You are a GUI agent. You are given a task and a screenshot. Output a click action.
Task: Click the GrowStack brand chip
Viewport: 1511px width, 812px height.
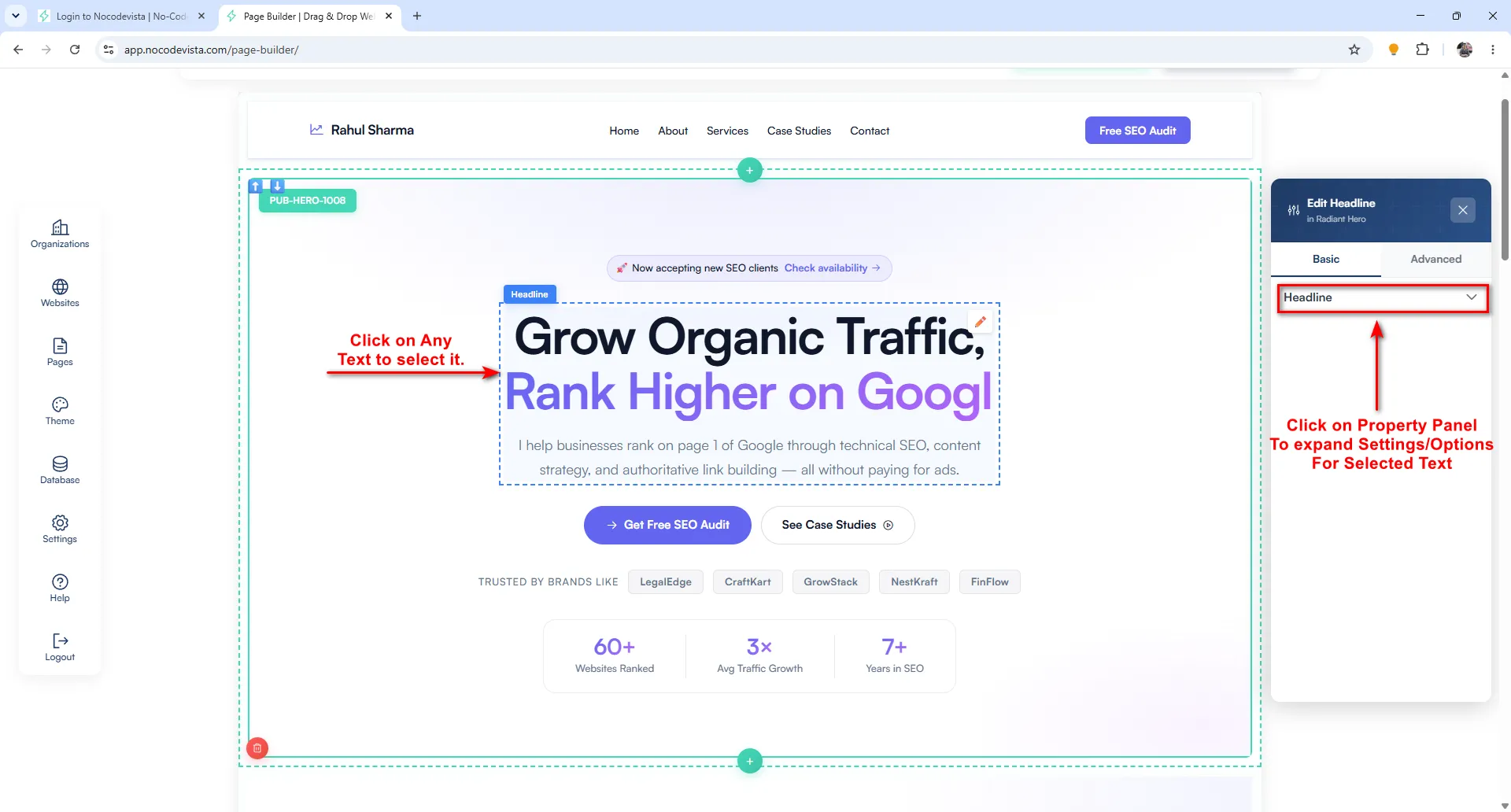pos(830,582)
